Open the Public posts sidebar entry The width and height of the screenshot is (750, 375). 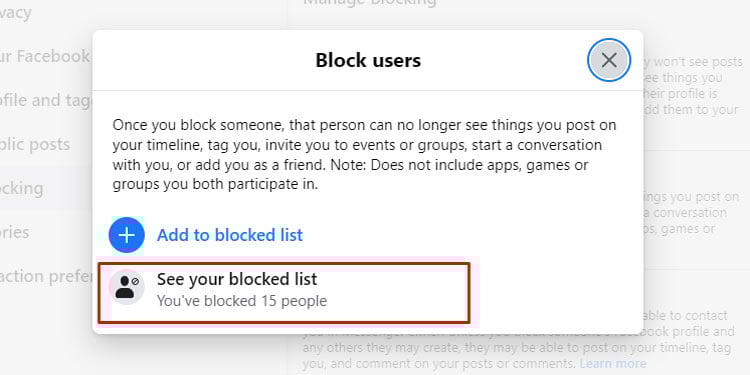point(35,144)
